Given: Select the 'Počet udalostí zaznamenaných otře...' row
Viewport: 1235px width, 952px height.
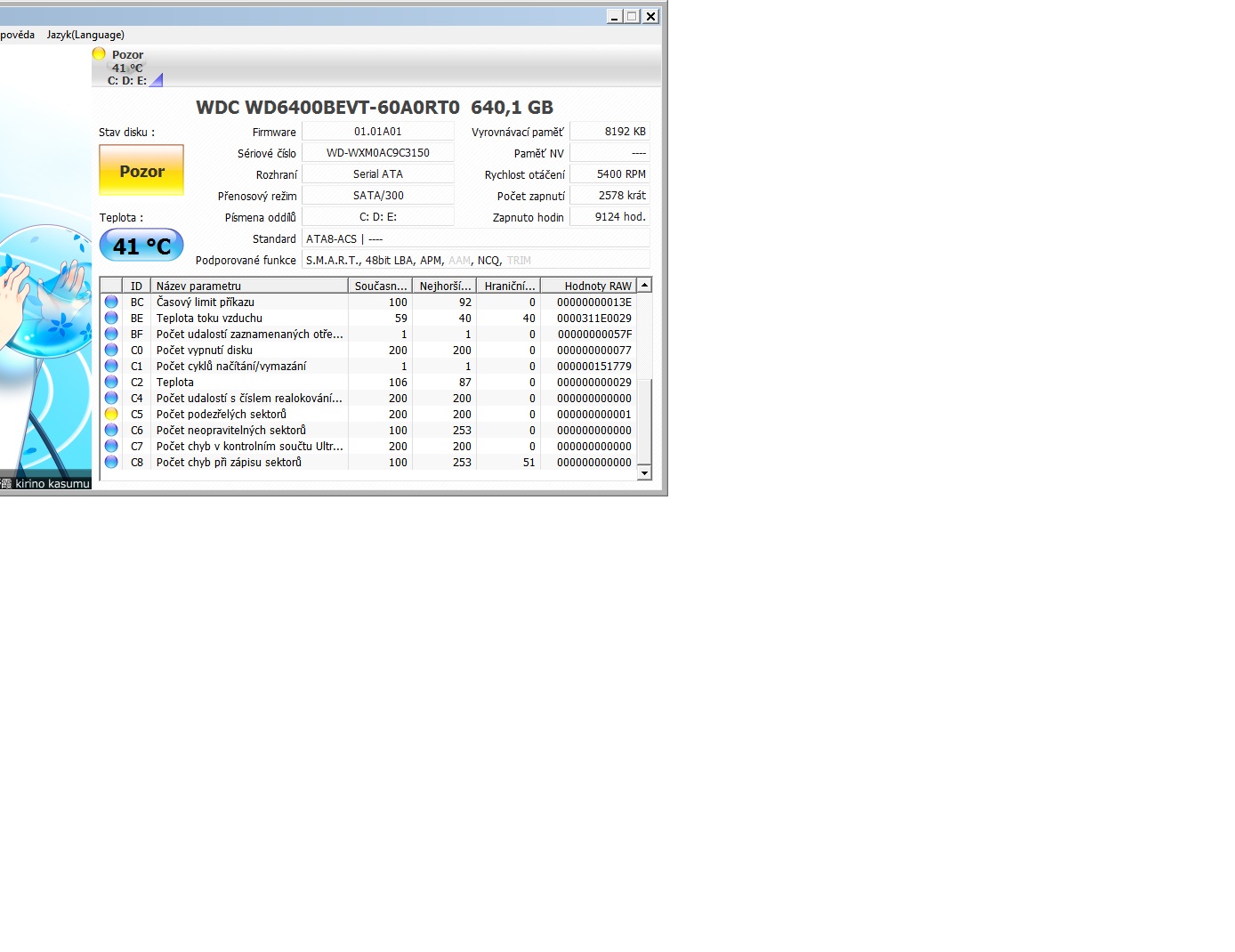Looking at the screenshot, I should pos(369,334).
